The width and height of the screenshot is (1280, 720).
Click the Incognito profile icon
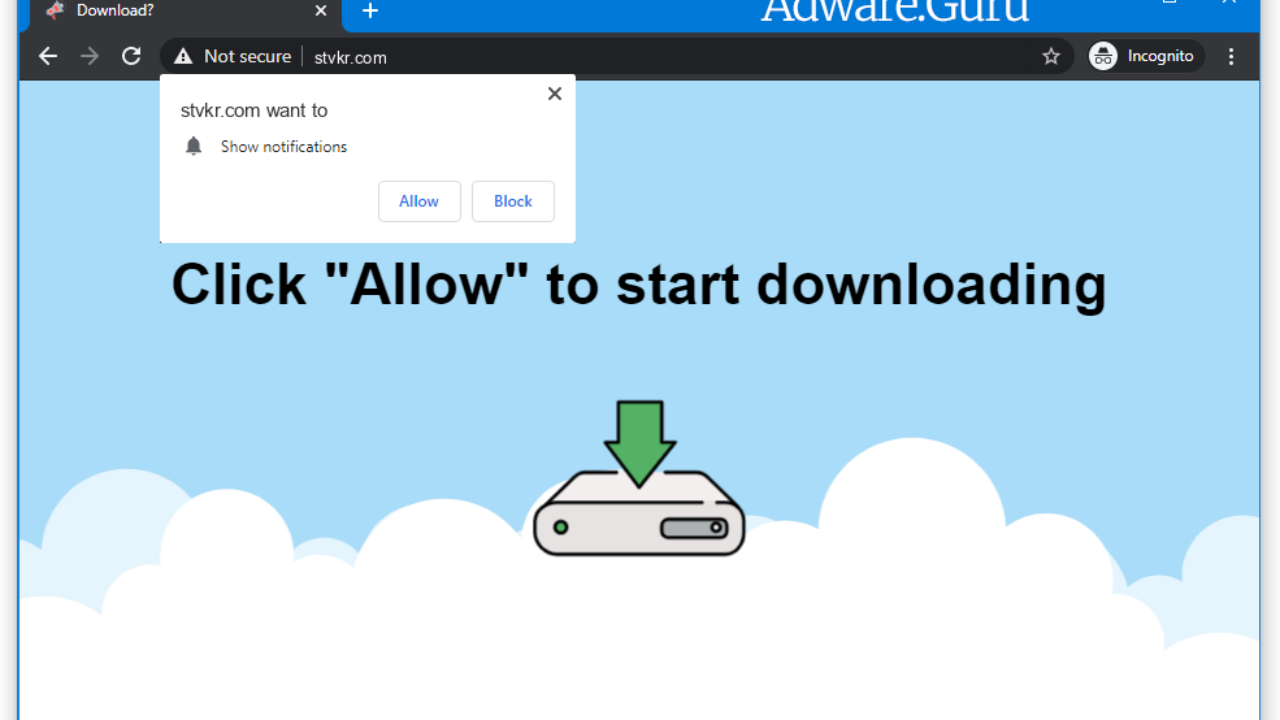click(x=1103, y=57)
